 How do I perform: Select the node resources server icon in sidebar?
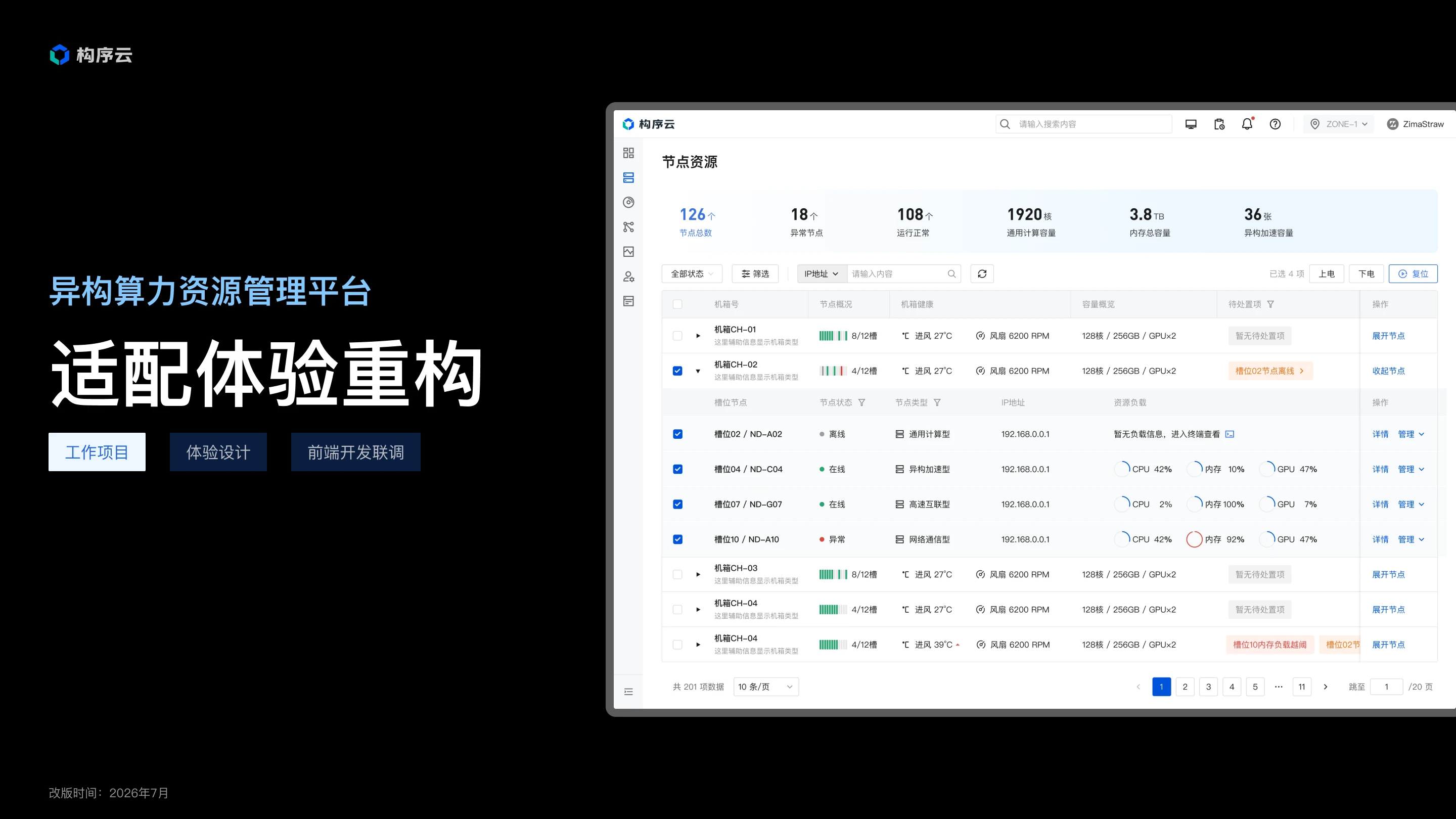point(628,177)
